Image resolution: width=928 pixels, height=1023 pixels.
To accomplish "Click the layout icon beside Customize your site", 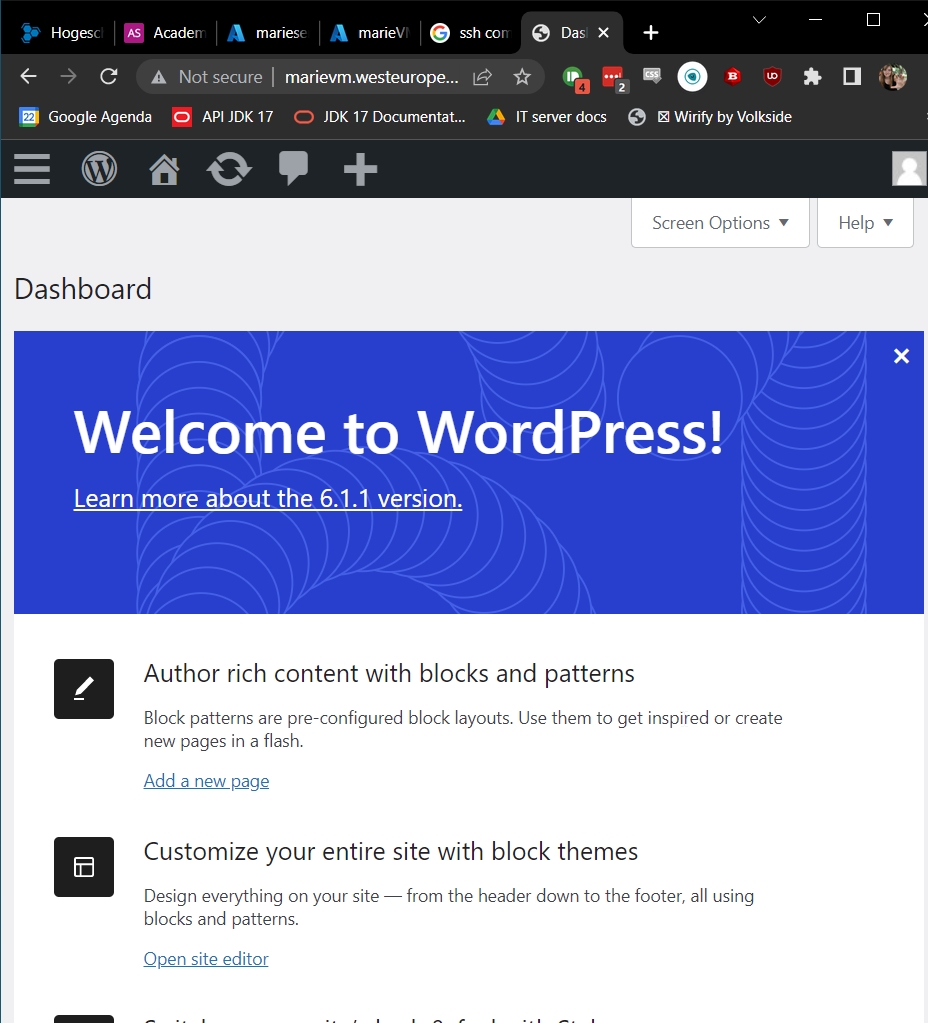I will (x=84, y=867).
